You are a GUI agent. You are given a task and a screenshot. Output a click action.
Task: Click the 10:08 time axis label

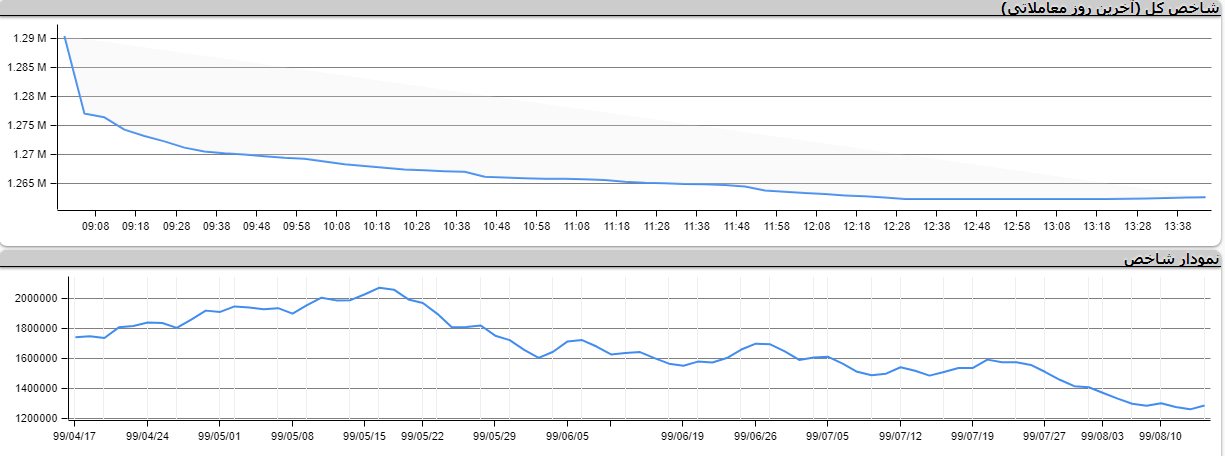click(x=337, y=226)
